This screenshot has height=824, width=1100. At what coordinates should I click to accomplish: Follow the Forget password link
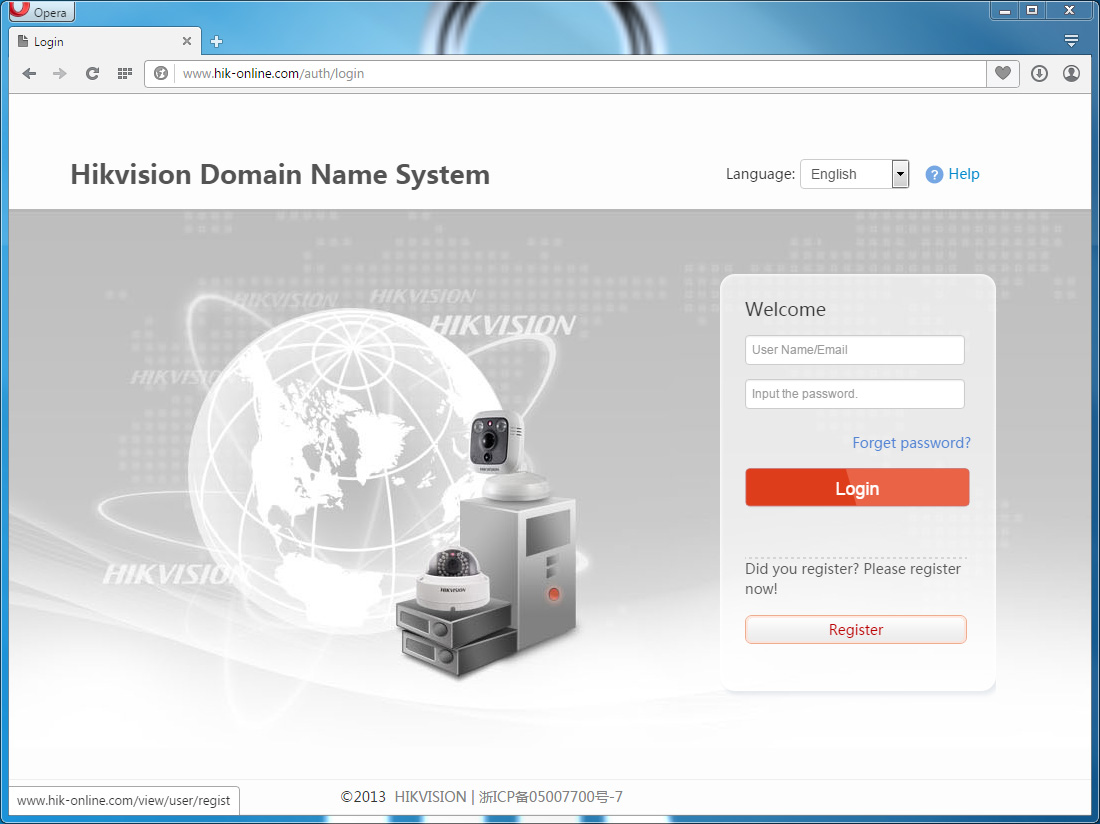point(911,443)
